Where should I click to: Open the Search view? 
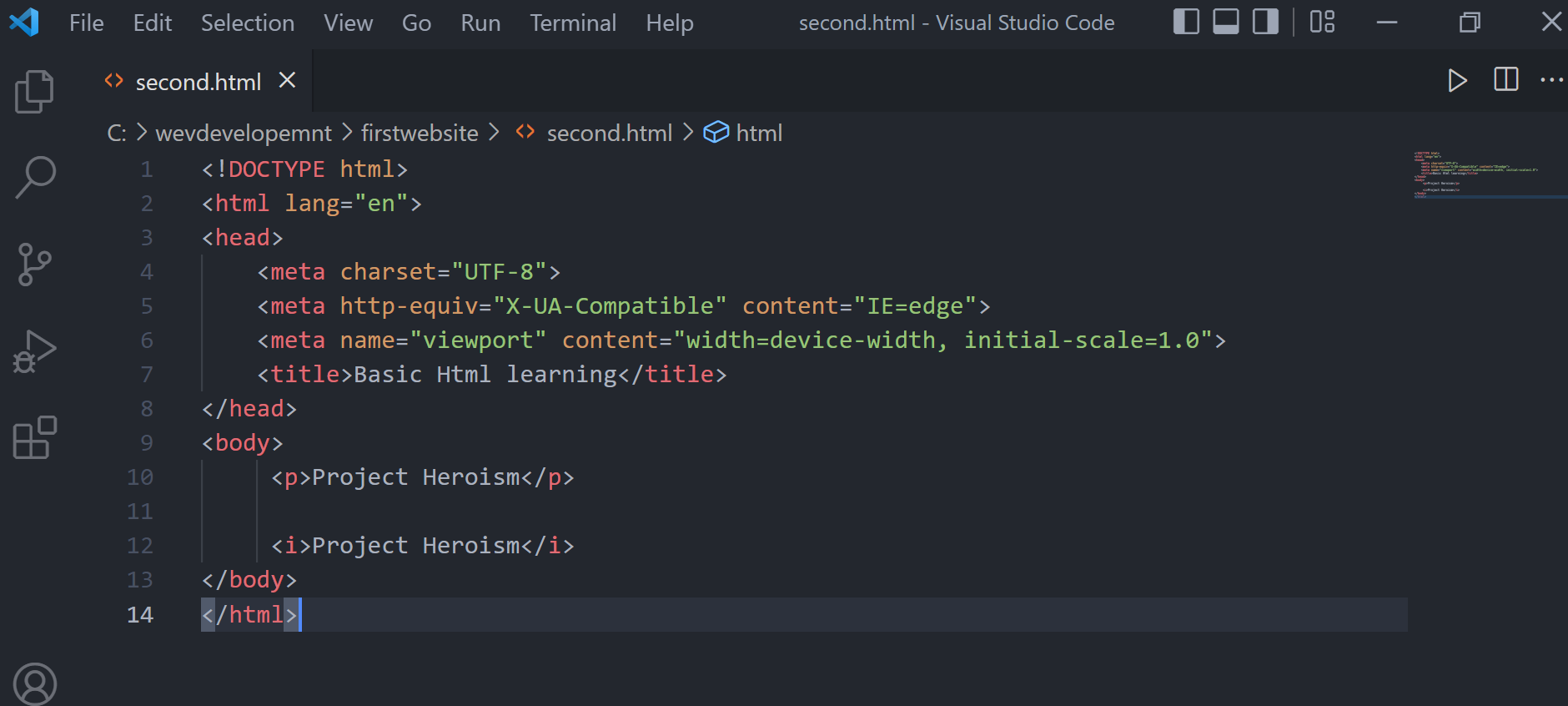pos(35,178)
